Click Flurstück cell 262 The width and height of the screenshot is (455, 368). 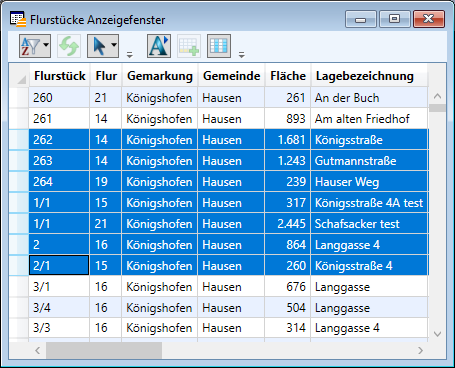point(59,140)
